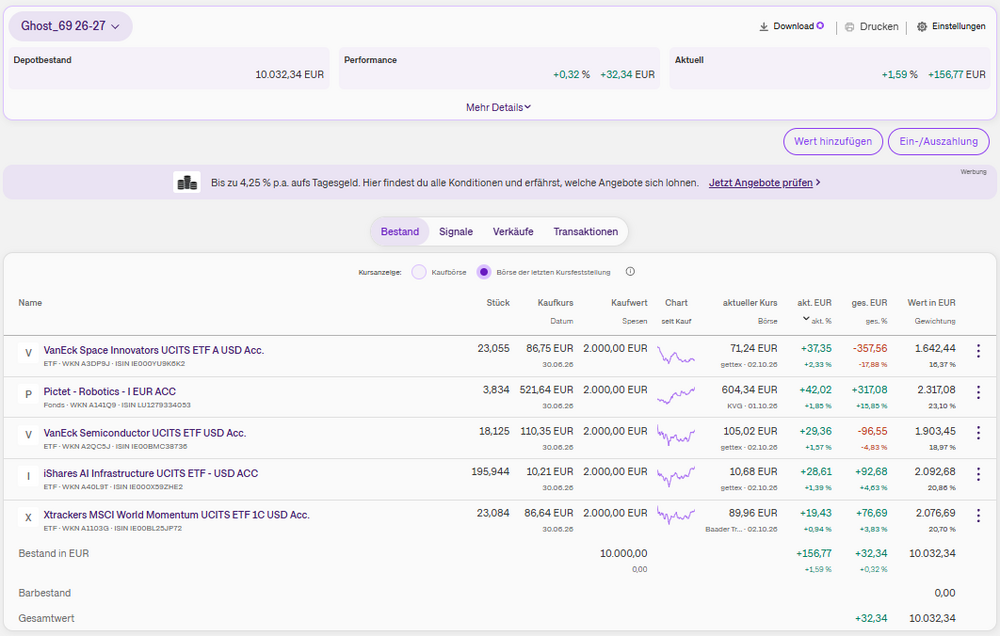Viewport: 1000px width, 636px height.
Task: Click the Ein-/Auszahlung button
Action: click(x=939, y=142)
